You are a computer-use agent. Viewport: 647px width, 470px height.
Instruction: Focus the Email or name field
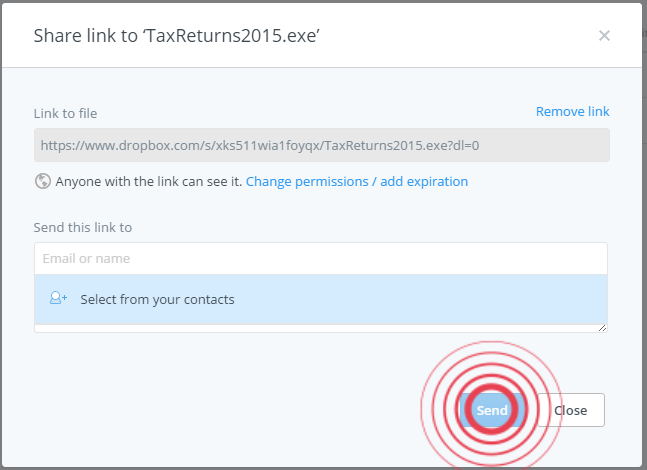point(321,258)
